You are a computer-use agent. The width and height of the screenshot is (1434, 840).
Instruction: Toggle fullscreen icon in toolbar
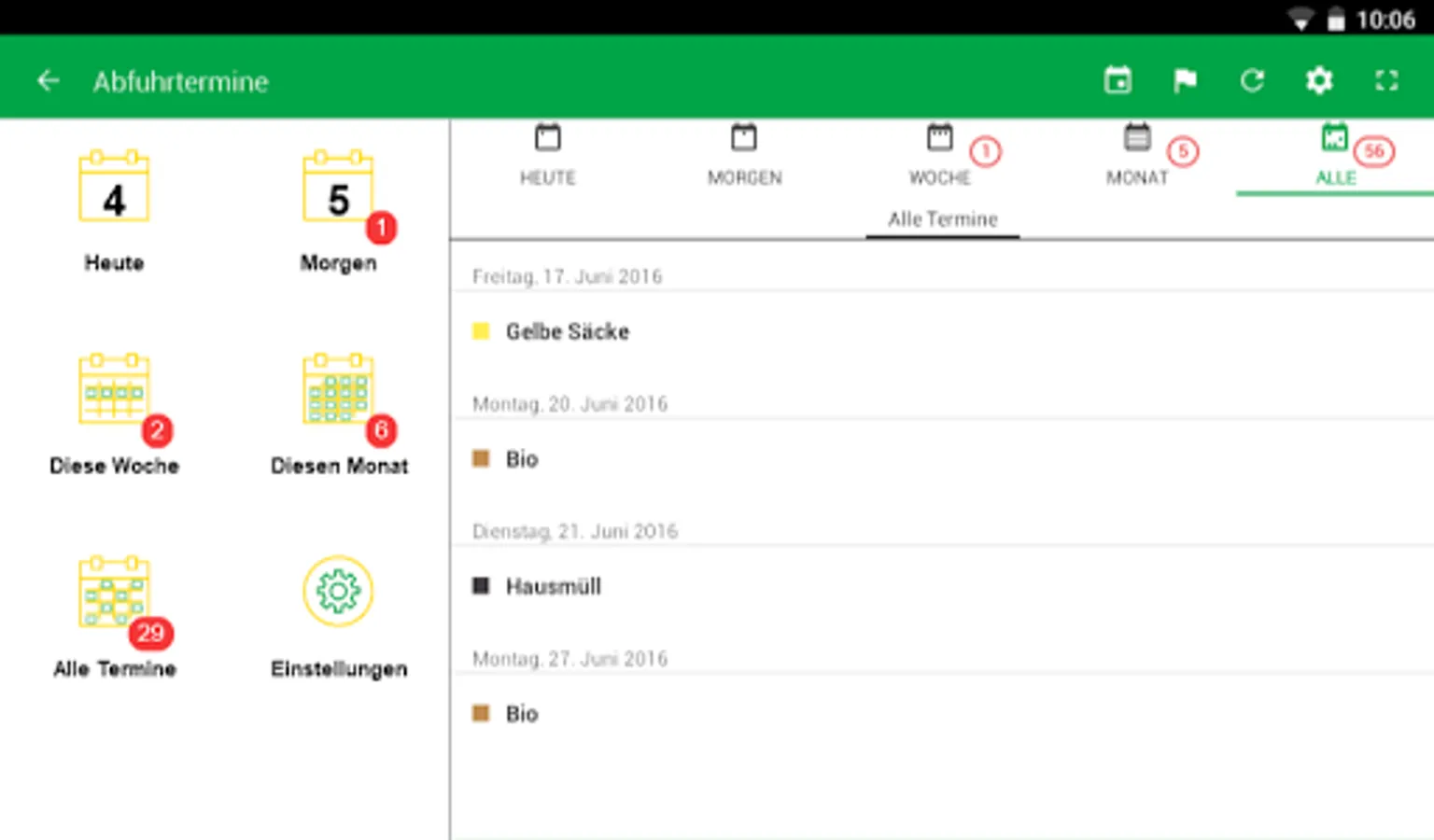[x=1386, y=81]
